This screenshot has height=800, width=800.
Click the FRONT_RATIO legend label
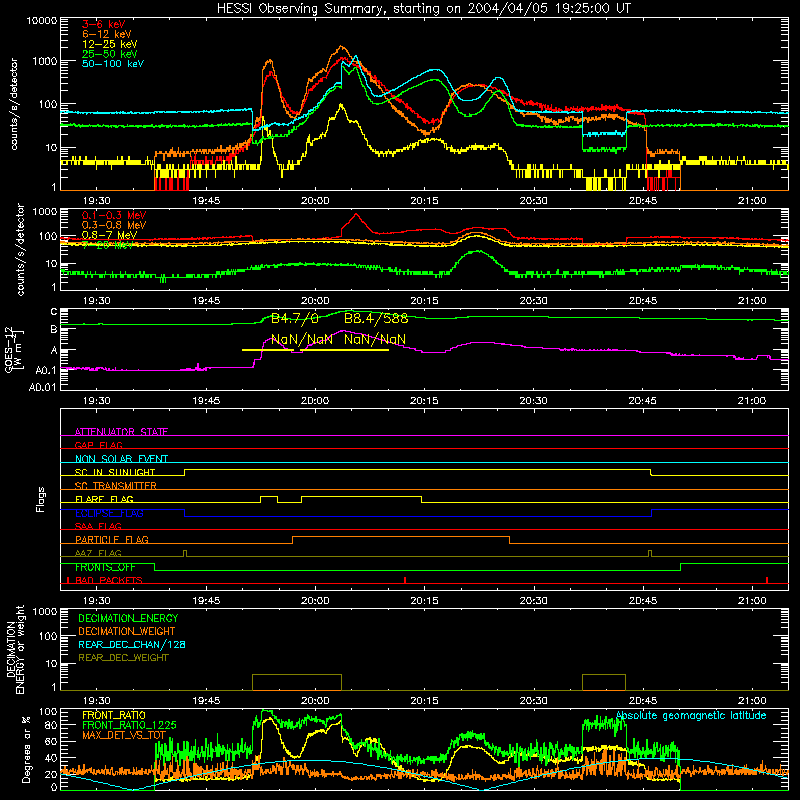tap(114, 715)
